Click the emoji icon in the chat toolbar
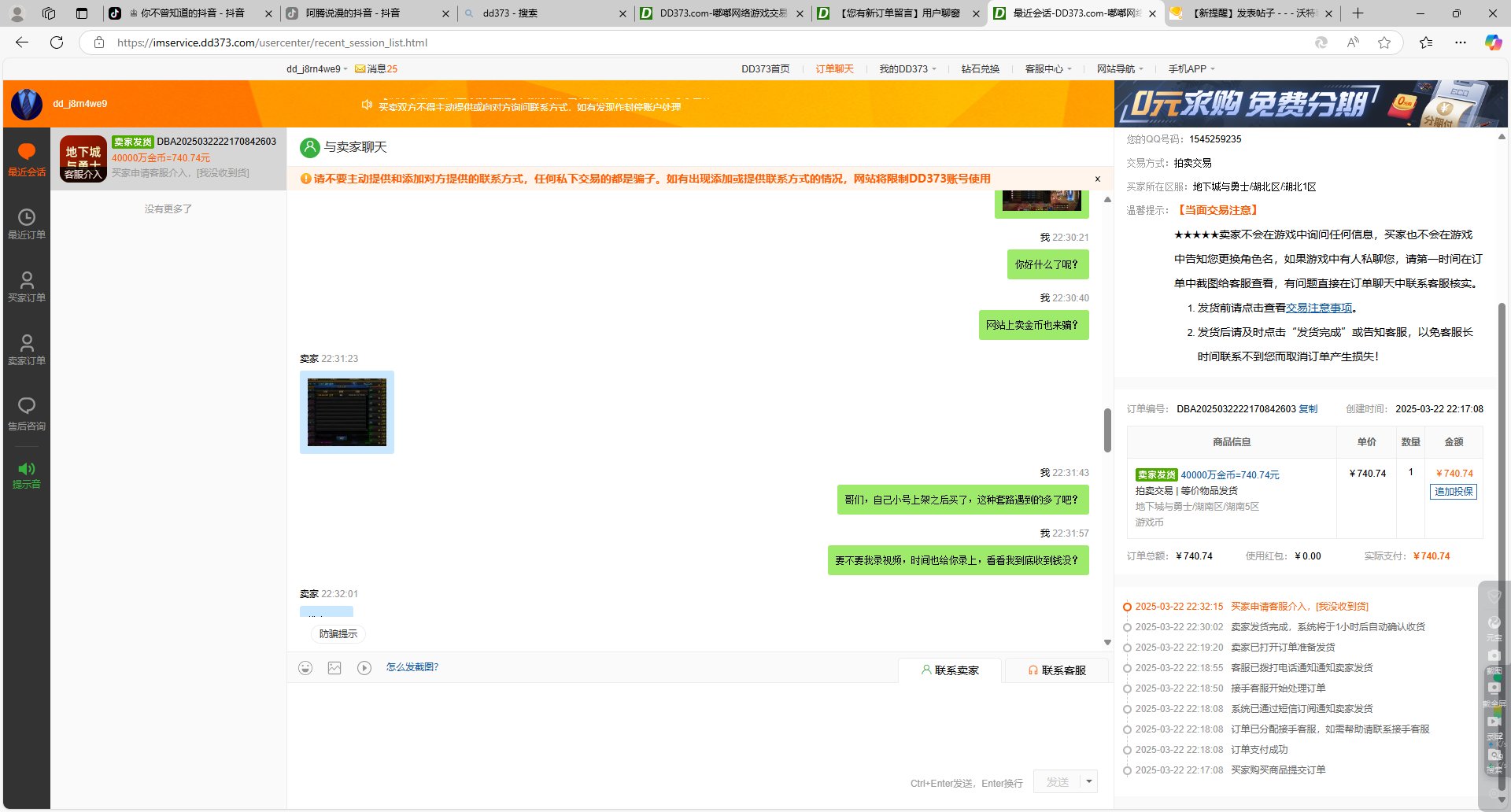This screenshot has height=812, width=1511. coord(305,668)
